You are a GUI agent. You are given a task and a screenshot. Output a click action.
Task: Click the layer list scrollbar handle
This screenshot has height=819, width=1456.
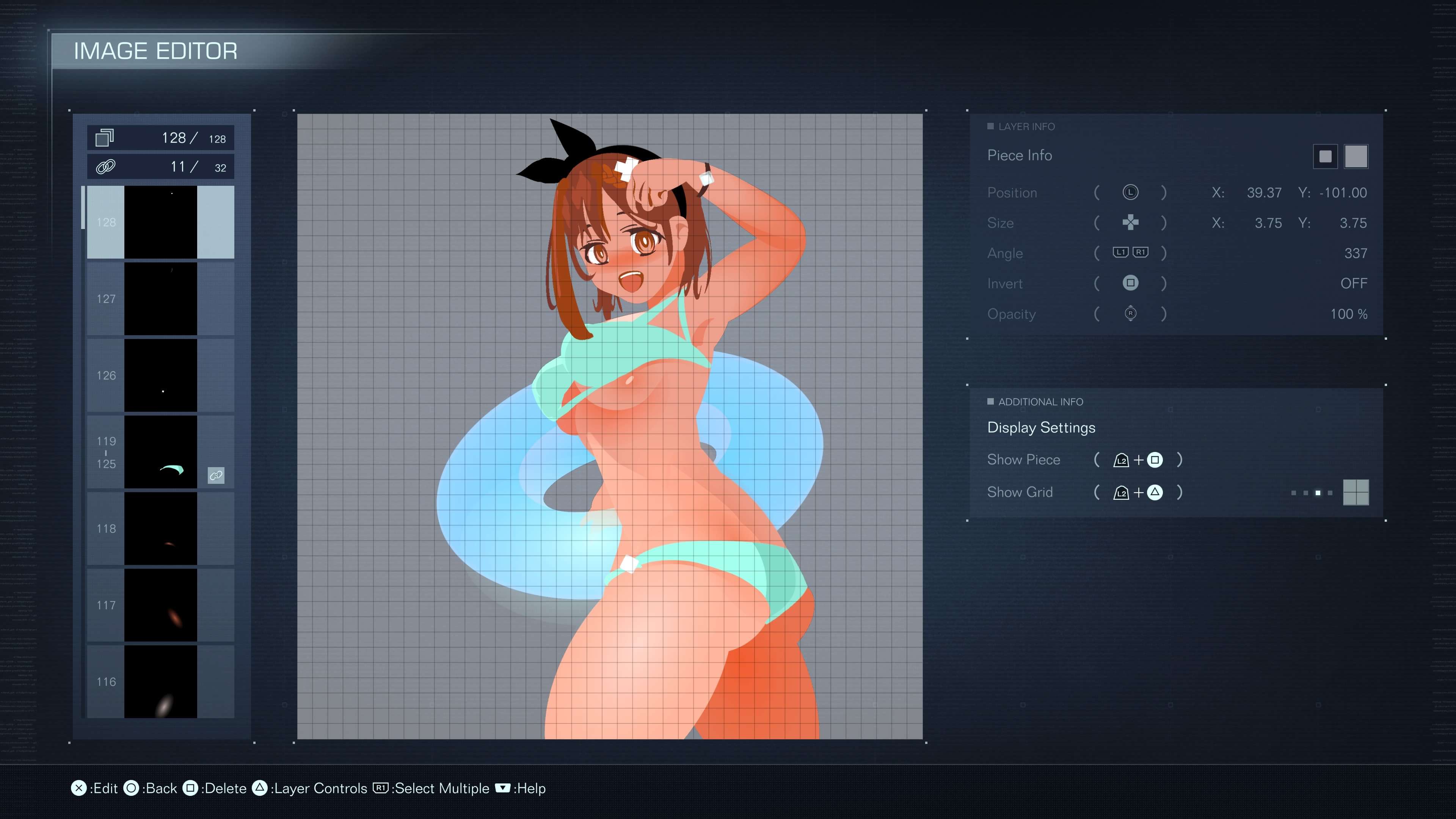[x=83, y=207]
